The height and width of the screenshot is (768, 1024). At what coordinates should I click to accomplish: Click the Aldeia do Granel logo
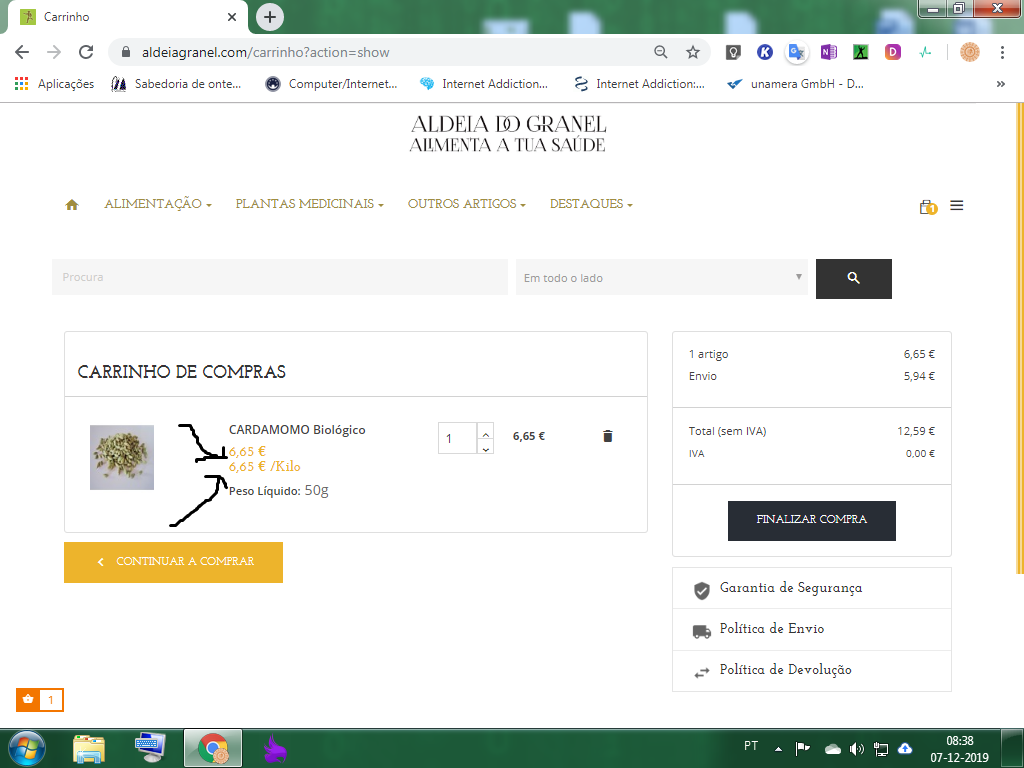point(508,134)
